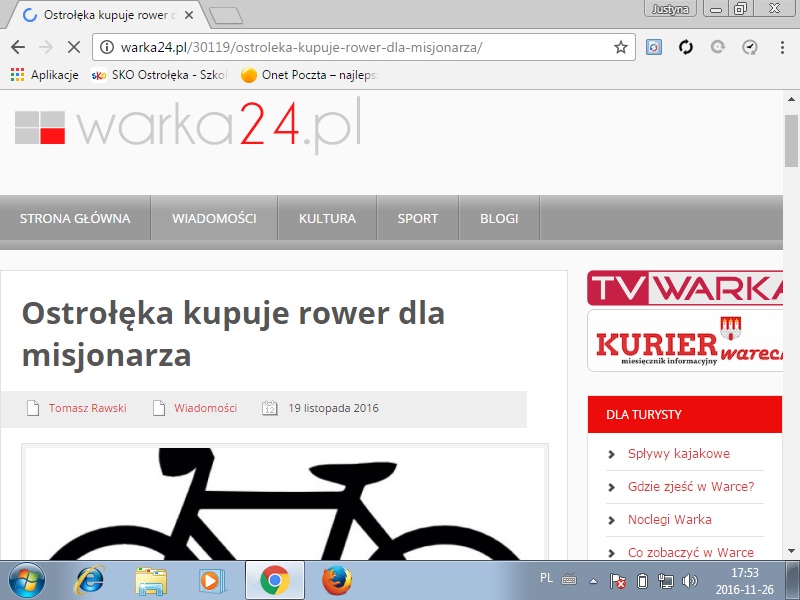Open the Aplikacje apps shortcut
This screenshot has width=800, height=600.
44,75
